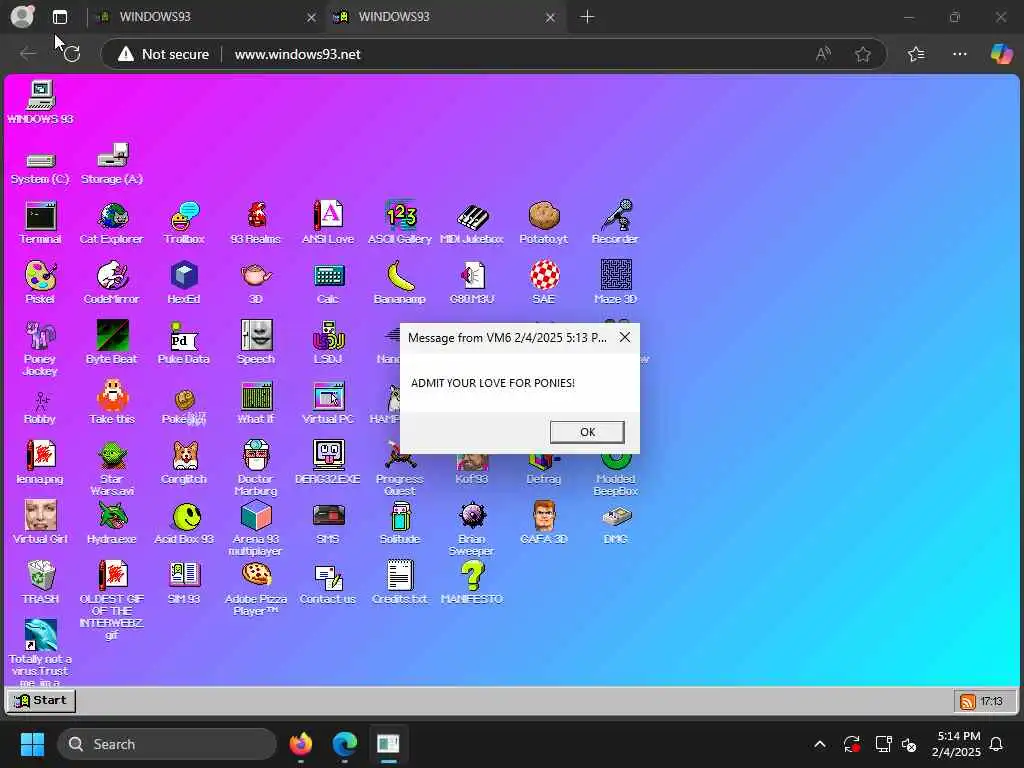Screen dimensions: 1024x768
Task: Close the Message from VM6 dialog
Action: click(625, 337)
